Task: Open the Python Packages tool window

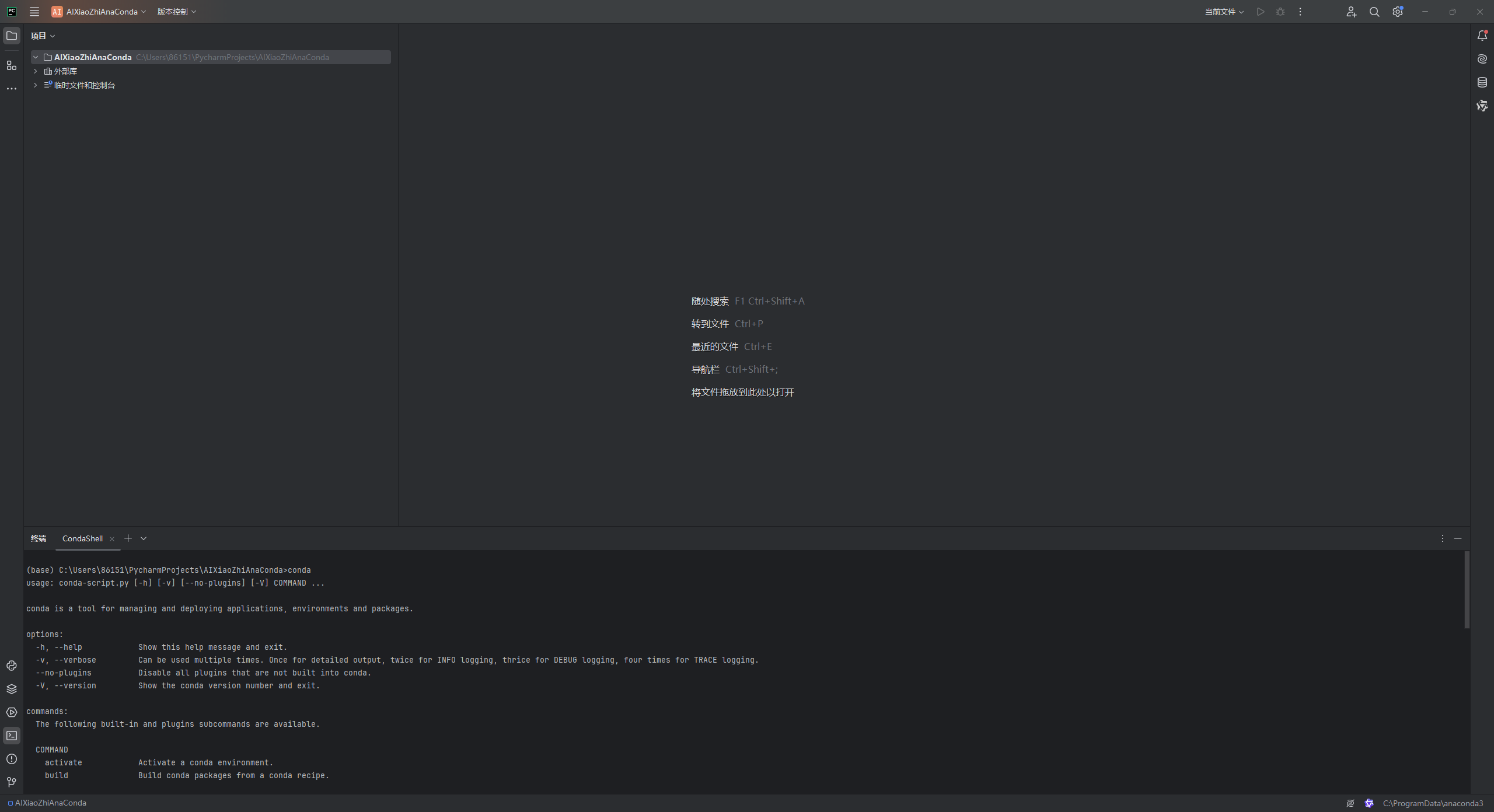Action: coord(12,689)
